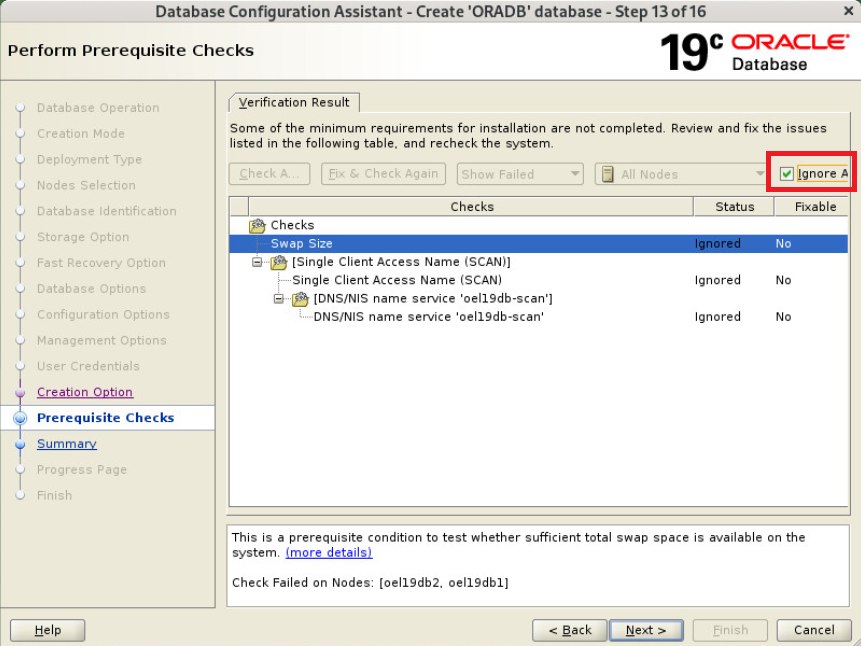This screenshot has width=861, height=646.
Task: Select the Prerequisite Checks step
Action: click(105, 418)
